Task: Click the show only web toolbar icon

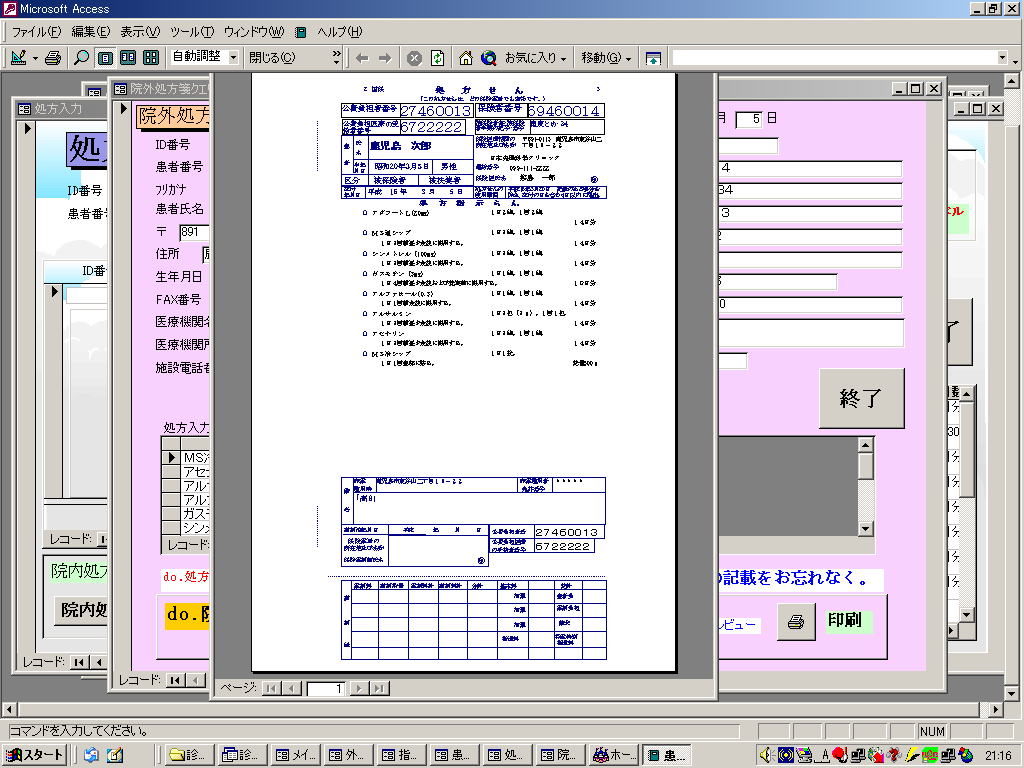Action: [x=653, y=58]
